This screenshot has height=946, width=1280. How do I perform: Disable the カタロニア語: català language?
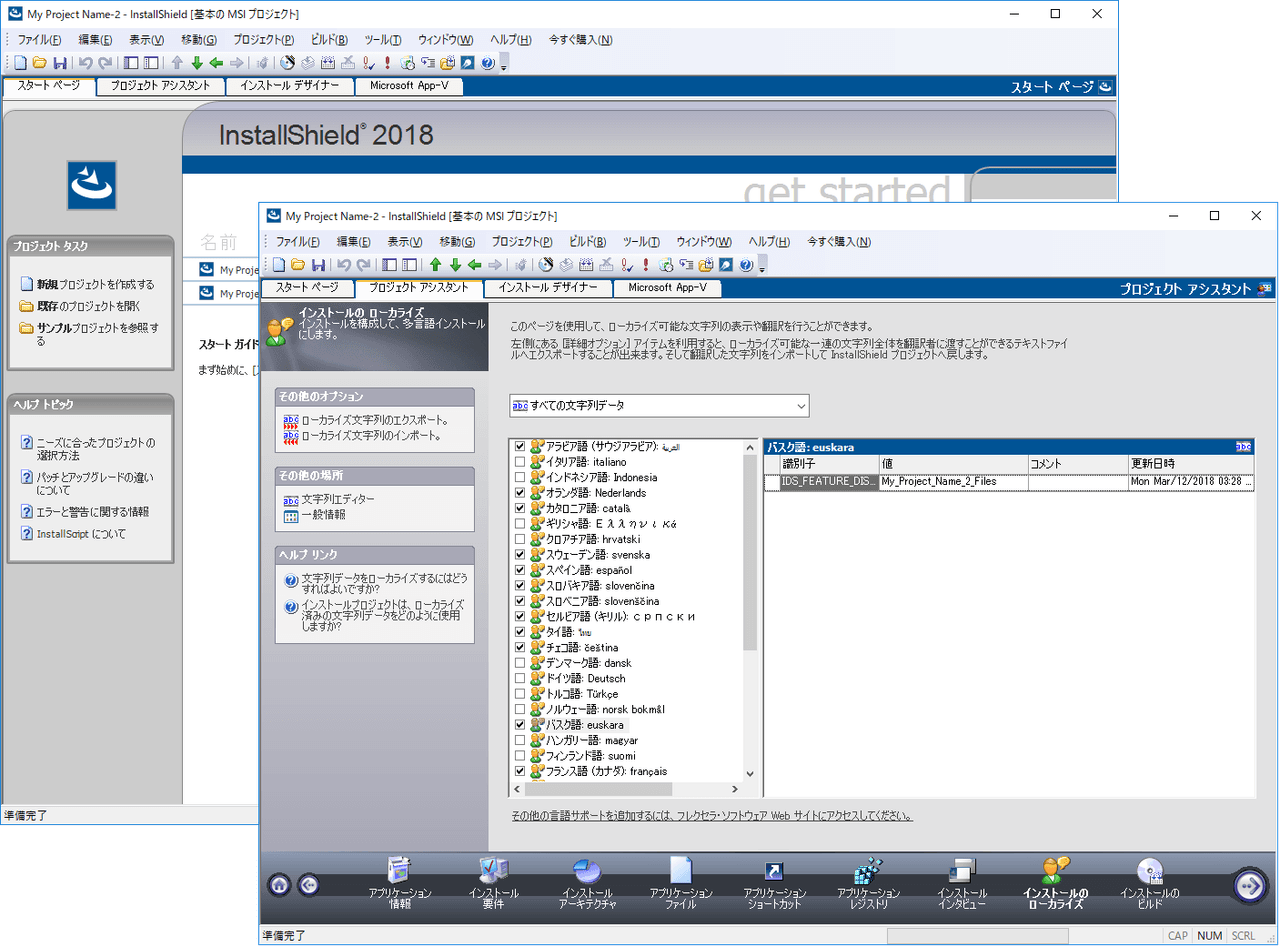pos(519,508)
